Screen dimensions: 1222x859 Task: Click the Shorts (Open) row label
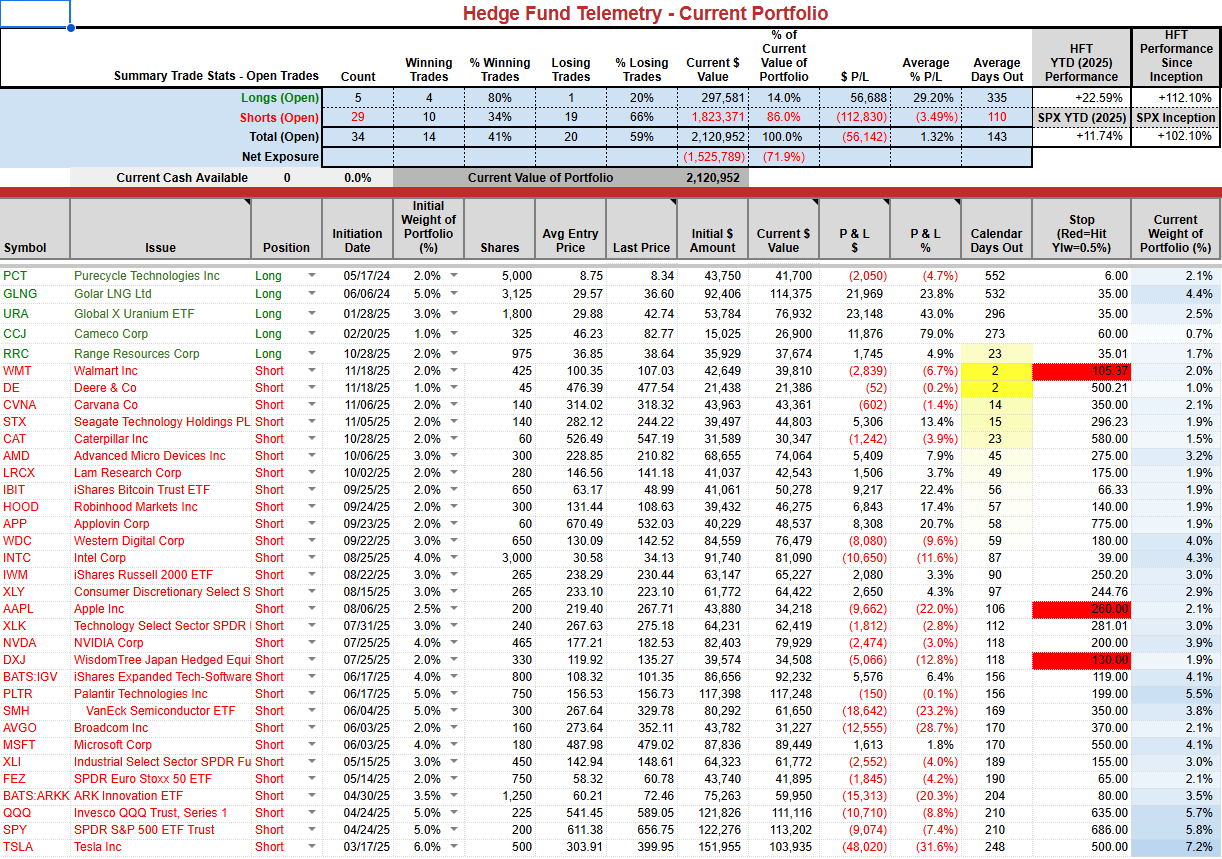(x=279, y=118)
